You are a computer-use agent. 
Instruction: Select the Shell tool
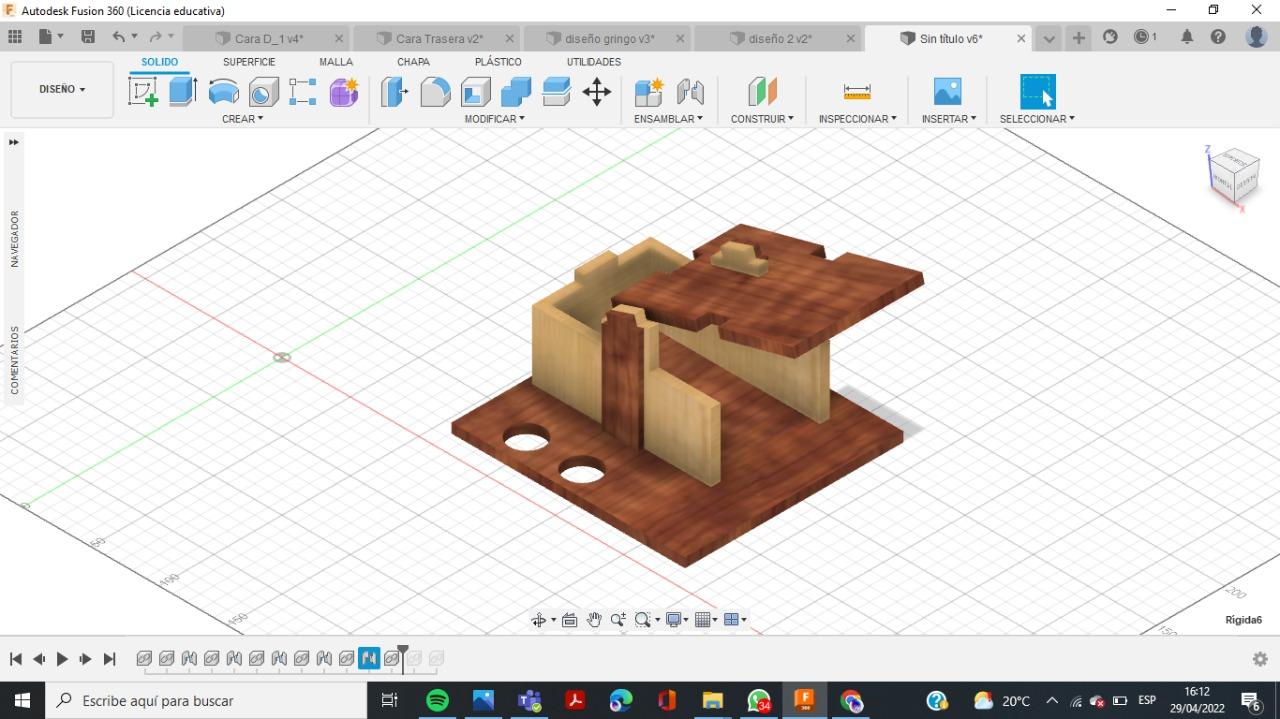(x=476, y=93)
